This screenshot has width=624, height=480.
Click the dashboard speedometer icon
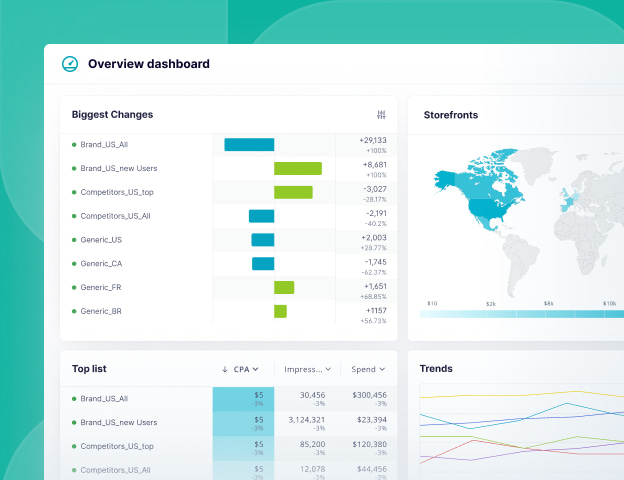(x=70, y=64)
